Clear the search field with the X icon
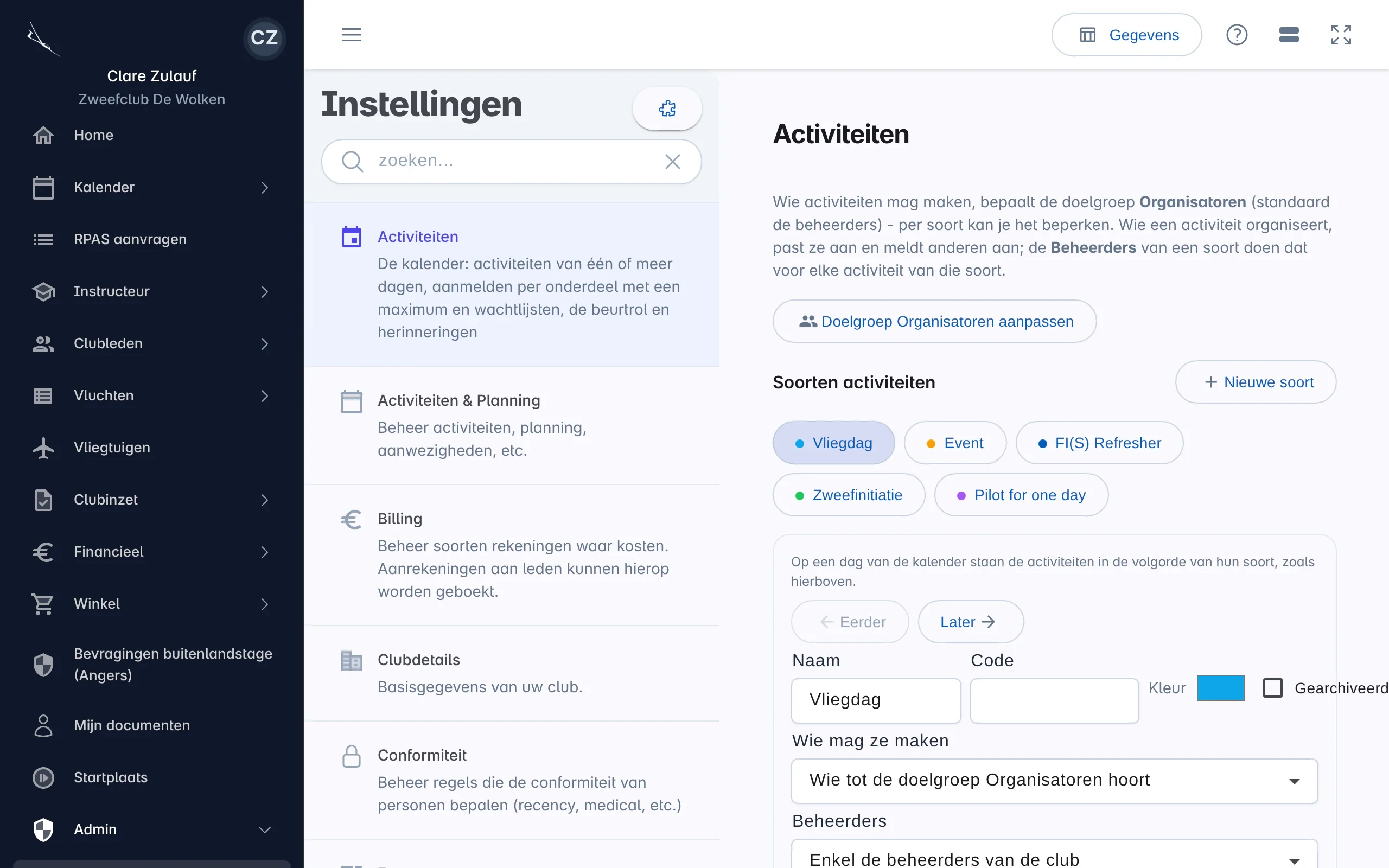This screenshot has width=1389, height=868. pyautogui.click(x=672, y=161)
